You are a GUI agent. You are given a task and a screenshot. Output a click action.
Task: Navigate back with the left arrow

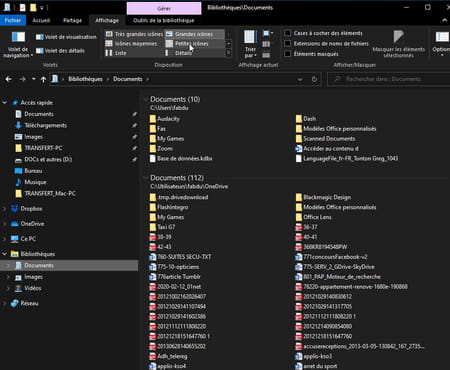coord(9,79)
